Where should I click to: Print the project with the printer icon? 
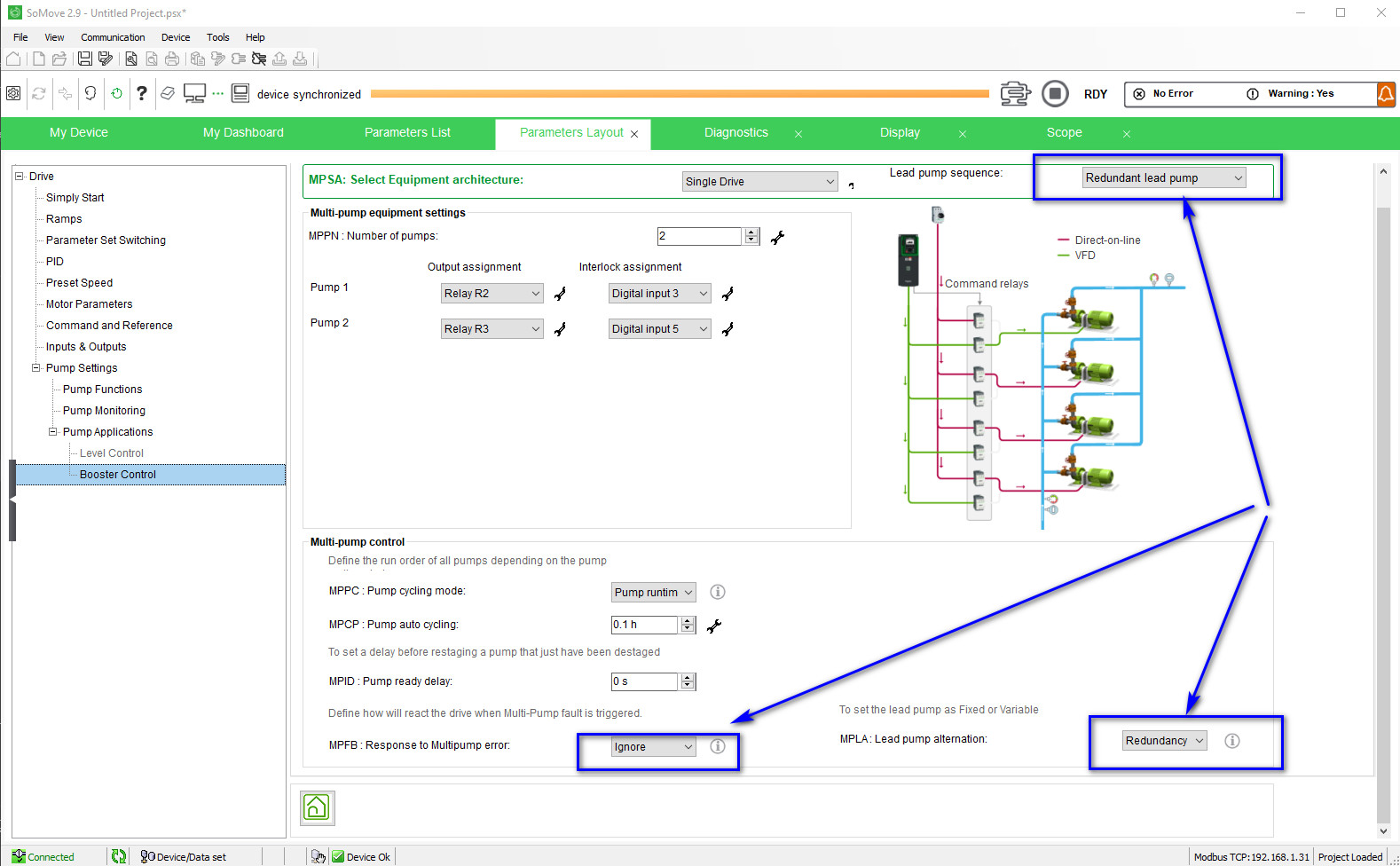point(172,59)
